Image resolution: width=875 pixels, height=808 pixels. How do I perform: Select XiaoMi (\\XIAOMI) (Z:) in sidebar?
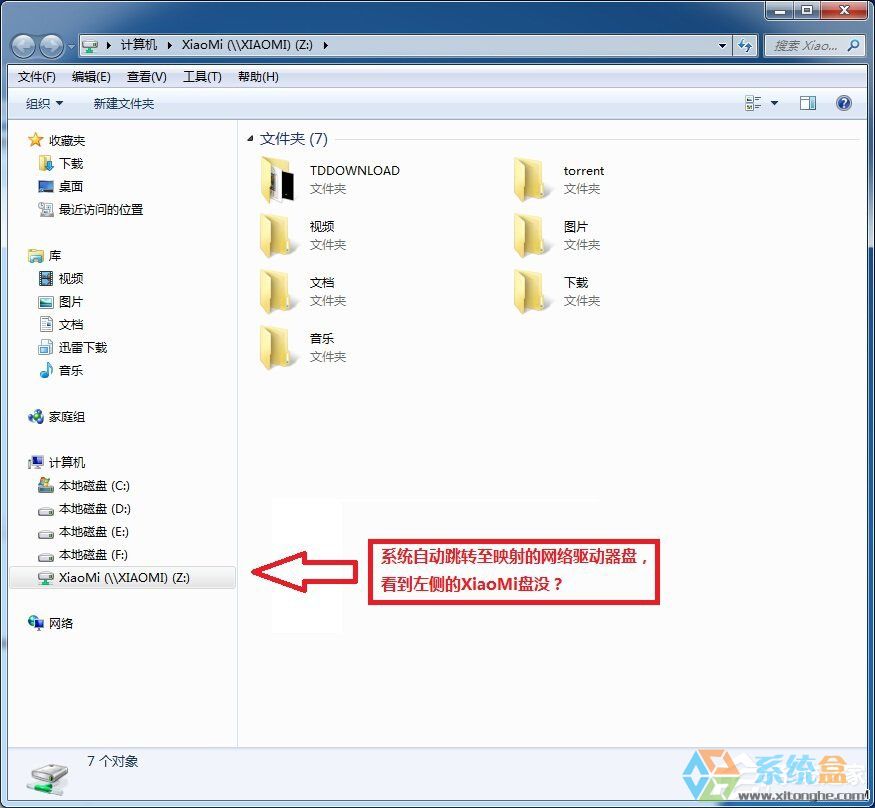[123, 578]
